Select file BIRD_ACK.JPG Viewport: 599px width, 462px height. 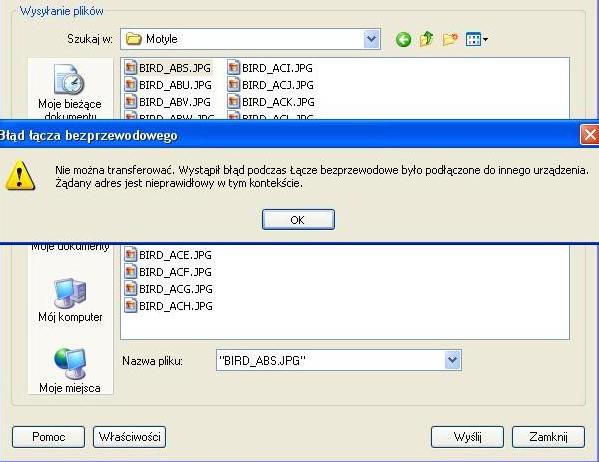(x=271, y=102)
